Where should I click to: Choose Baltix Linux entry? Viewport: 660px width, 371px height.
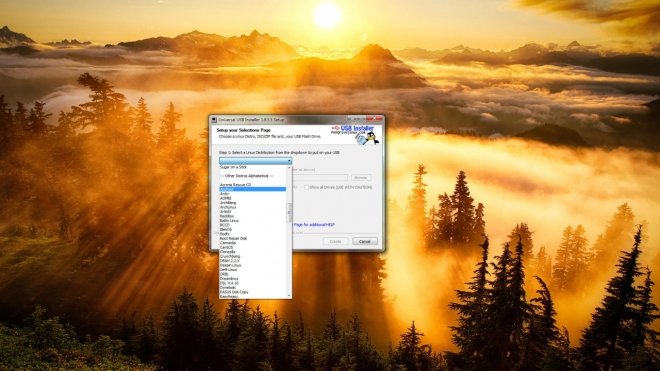click(229, 221)
